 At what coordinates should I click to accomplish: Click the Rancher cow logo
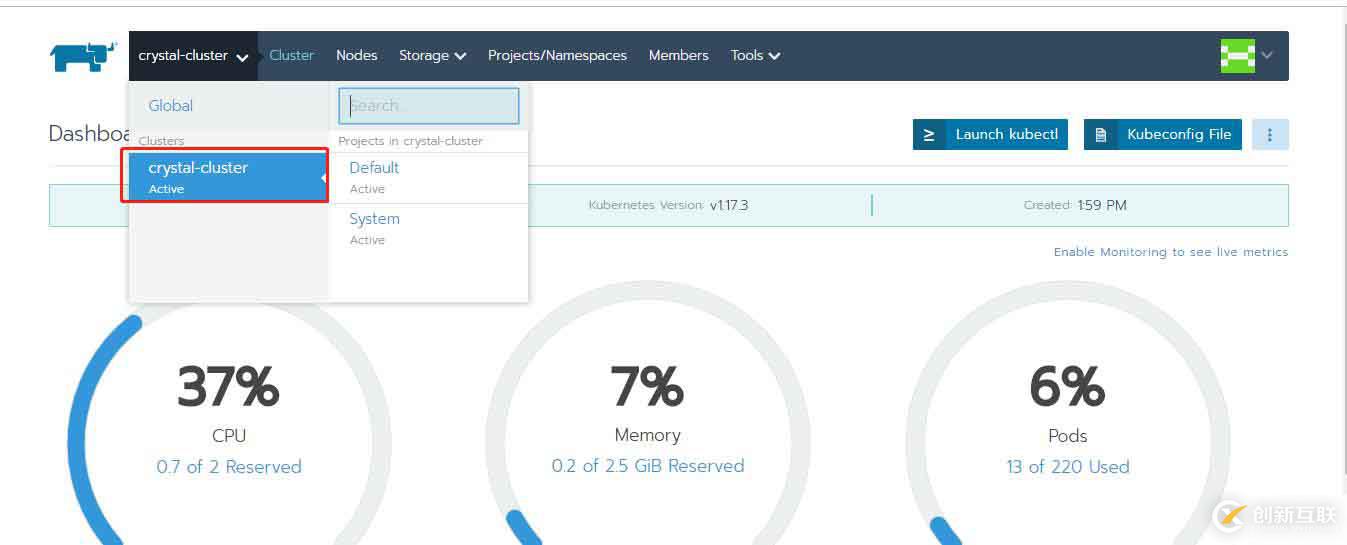(x=84, y=57)
